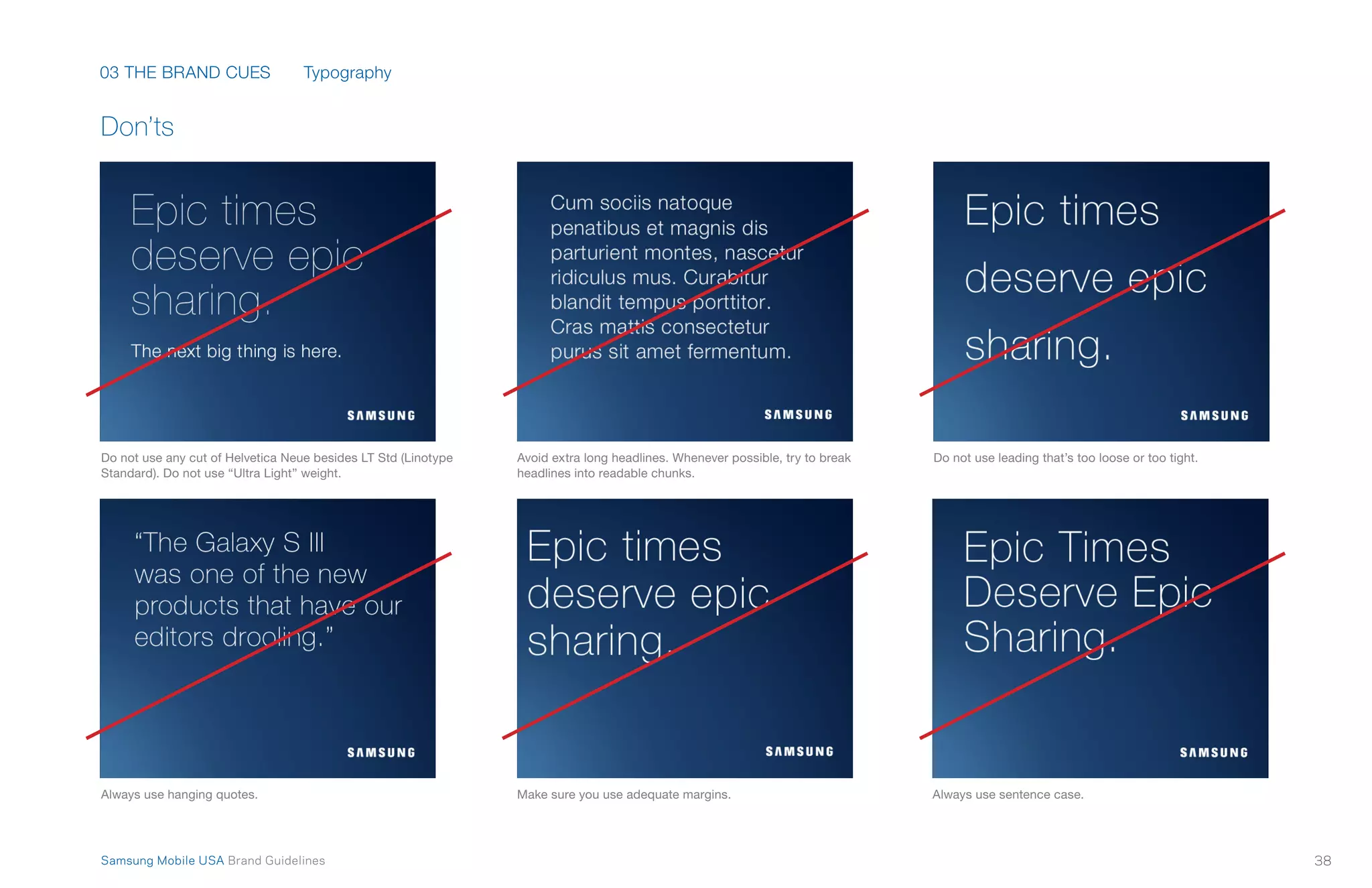Click 'The next big thing is here.' subline
Image resolution: width=1372 pixels, height=888 pixels.
pyautogui.click(x=236, y=351)
